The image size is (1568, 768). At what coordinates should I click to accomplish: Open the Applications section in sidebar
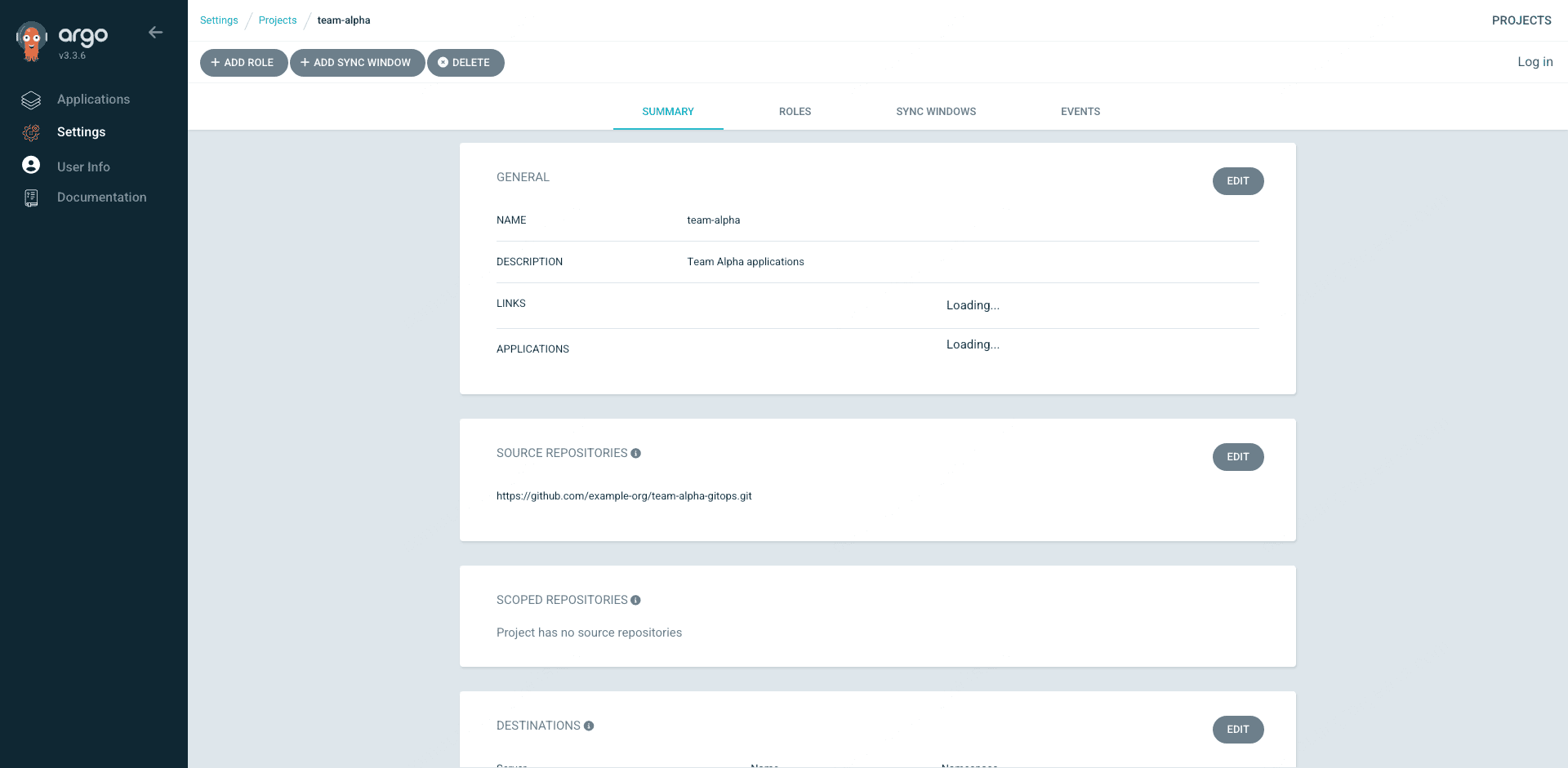tap(93, 99)
